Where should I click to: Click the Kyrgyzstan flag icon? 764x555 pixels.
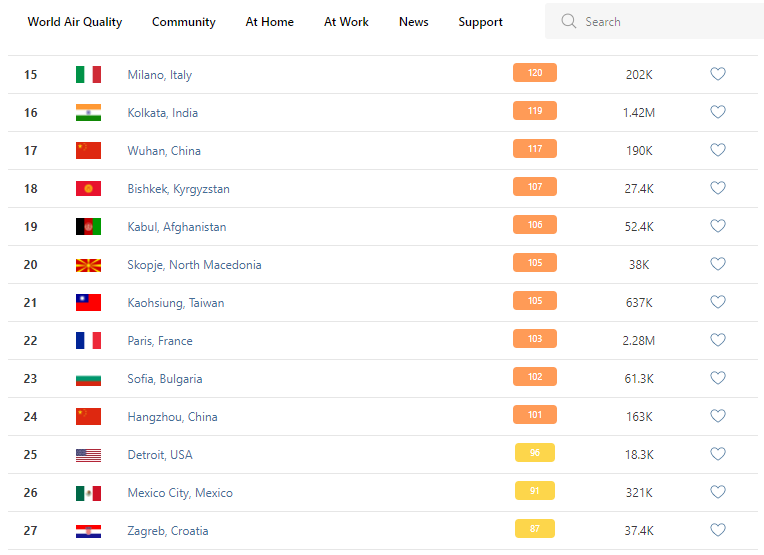pos(88,188)
